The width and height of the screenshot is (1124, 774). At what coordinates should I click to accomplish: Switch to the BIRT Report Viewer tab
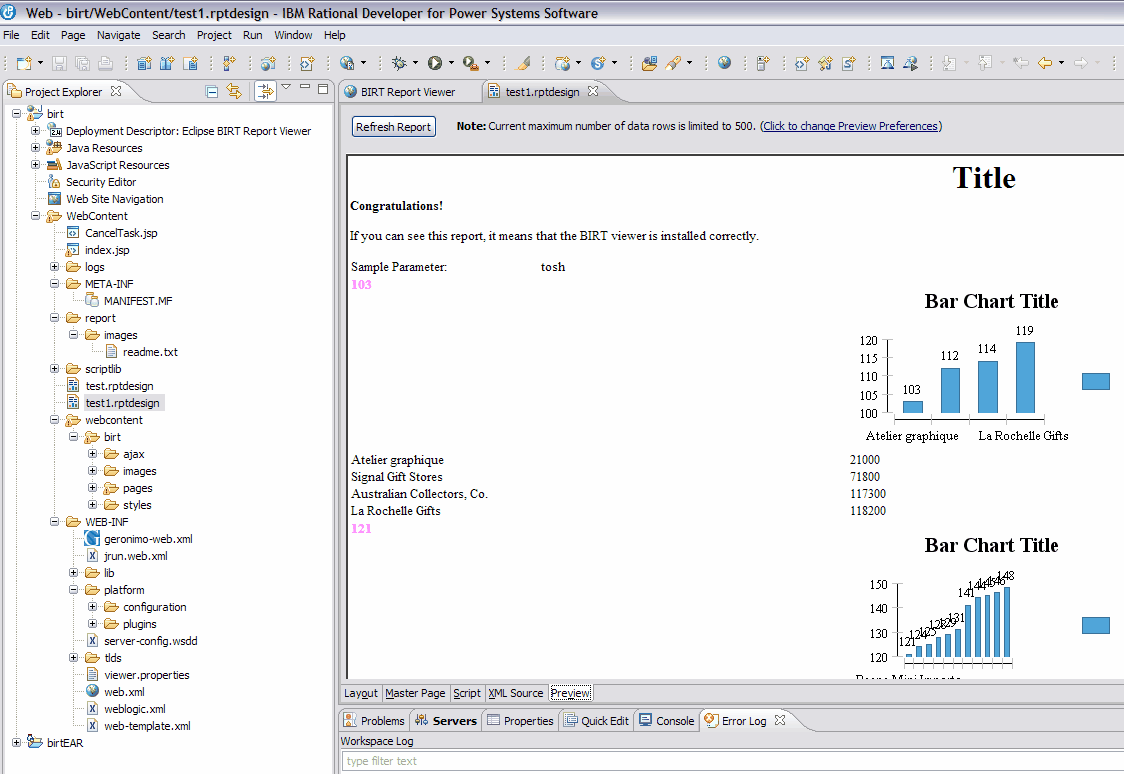click(x=408, y=92)
